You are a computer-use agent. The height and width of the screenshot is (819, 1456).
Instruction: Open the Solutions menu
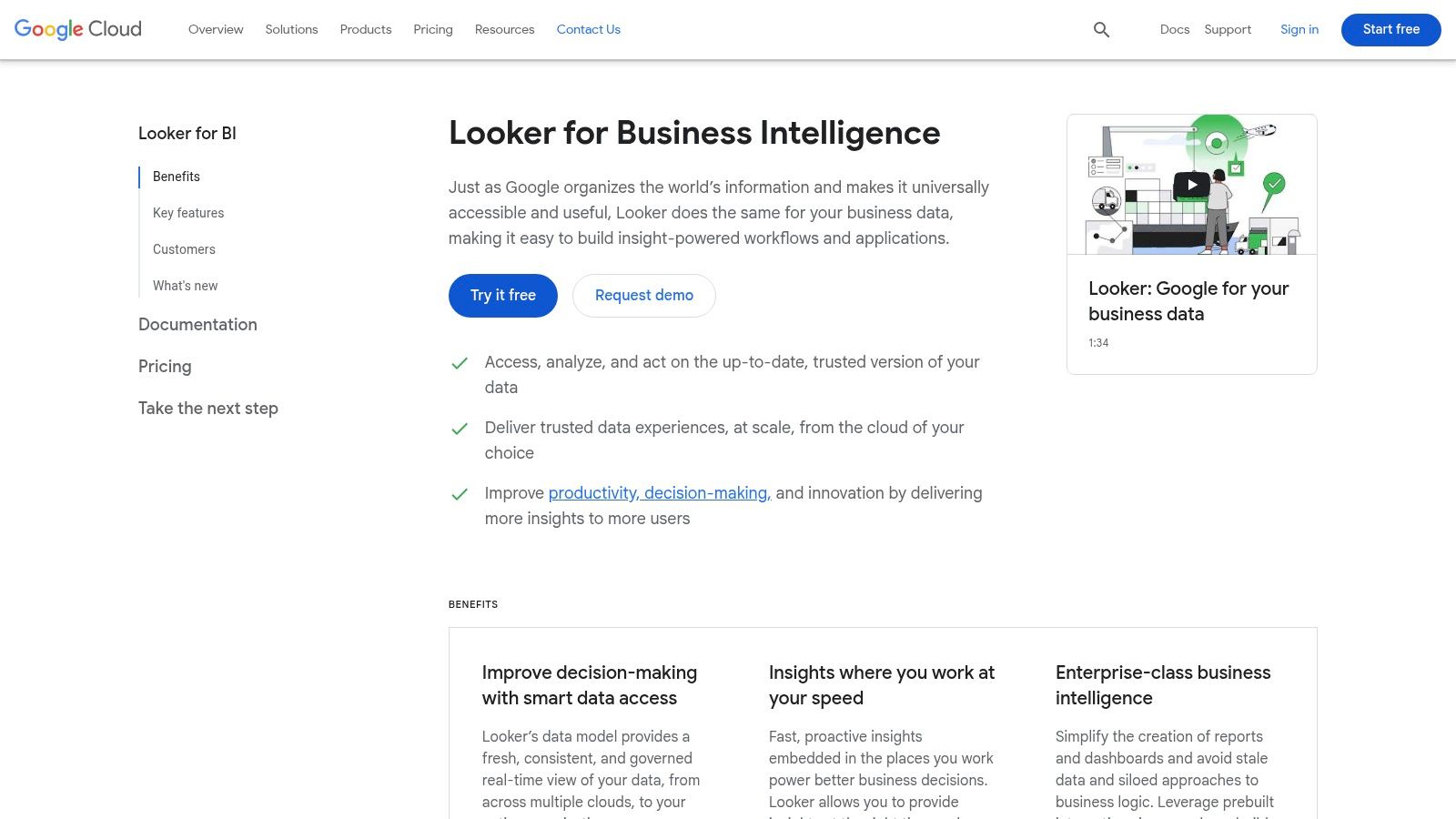[291, 29]
